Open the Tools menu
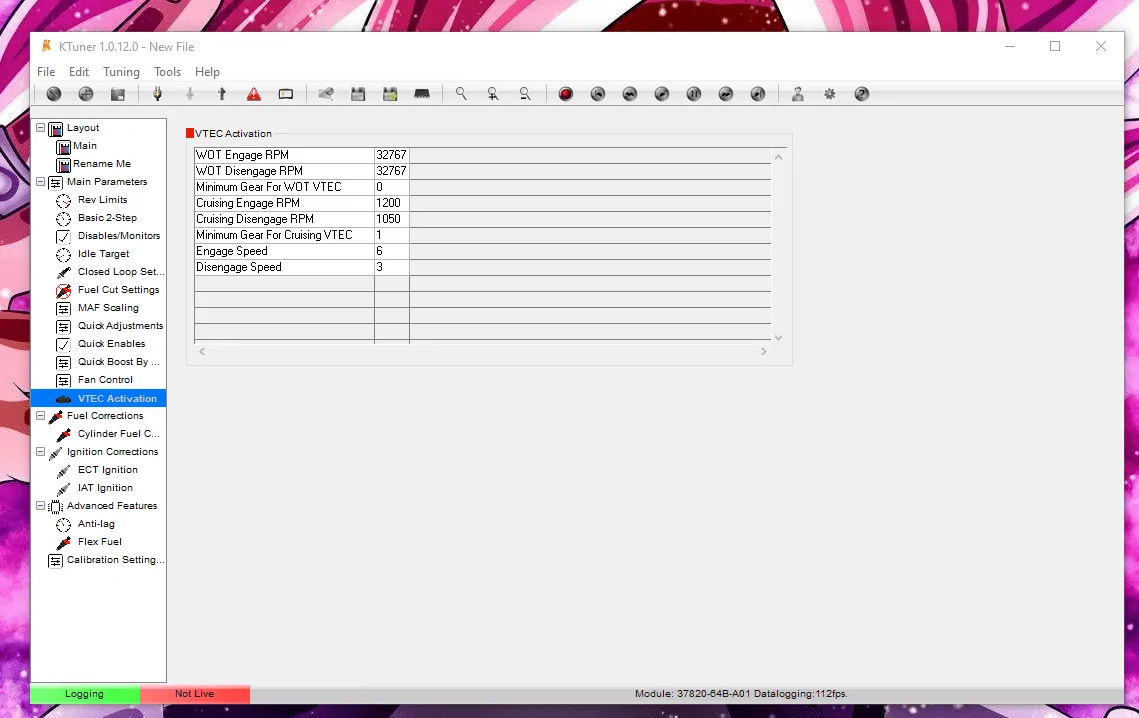The image size is (1139, 718). point(167,72)
